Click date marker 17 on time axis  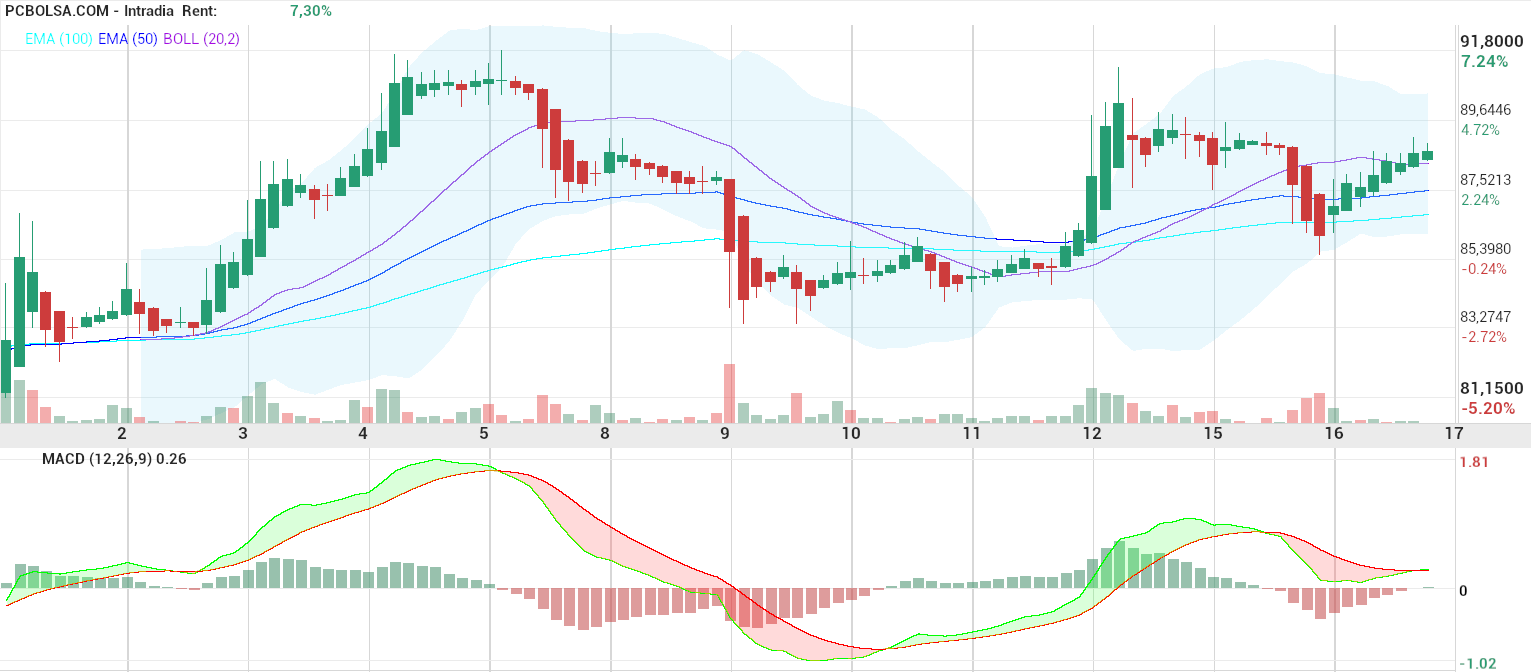(1454, 434)
